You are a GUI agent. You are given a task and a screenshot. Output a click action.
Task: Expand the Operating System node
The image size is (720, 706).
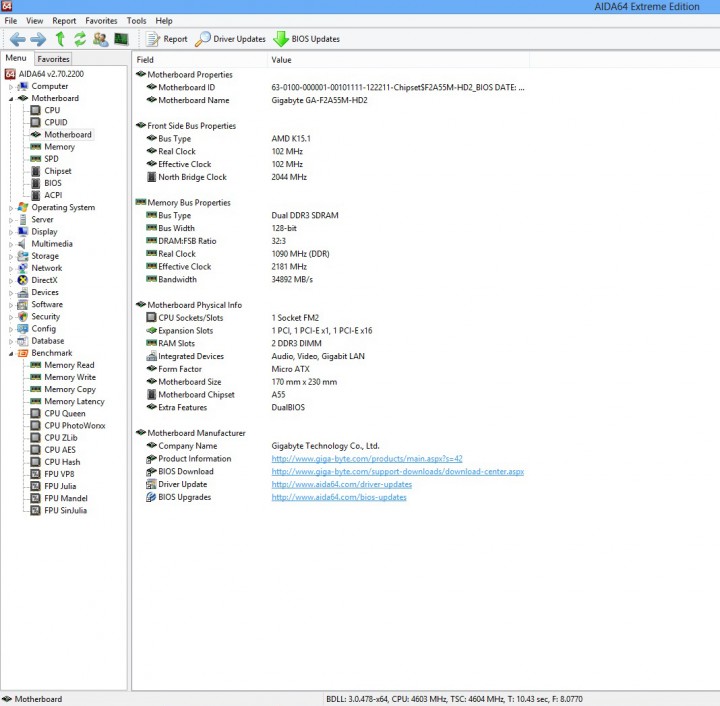[x=11, y=208]
